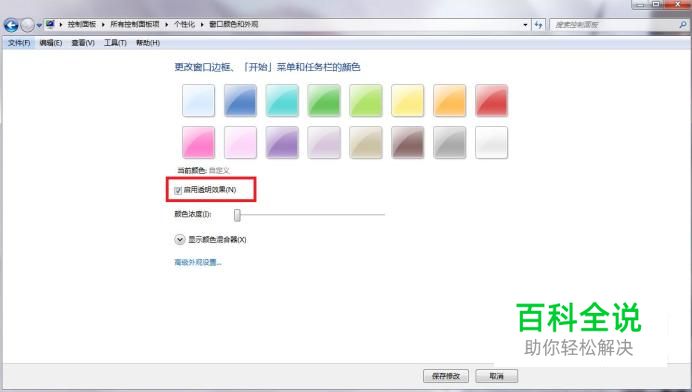Choose the brown chocolate color swatch
Image resolution: width=692 pixels, height=392 pixels.
pos(408,142)
